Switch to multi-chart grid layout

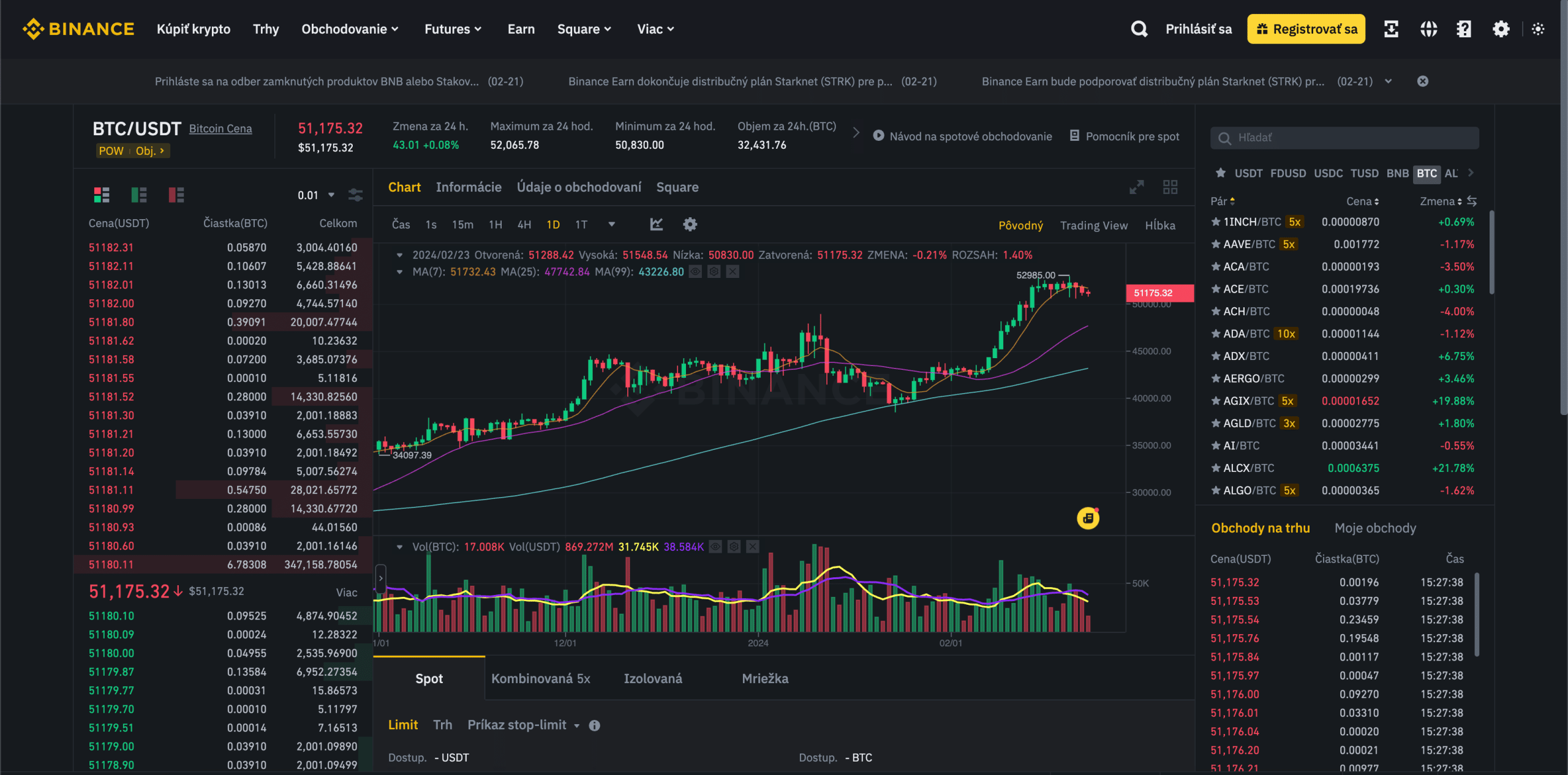point(1170,187)
